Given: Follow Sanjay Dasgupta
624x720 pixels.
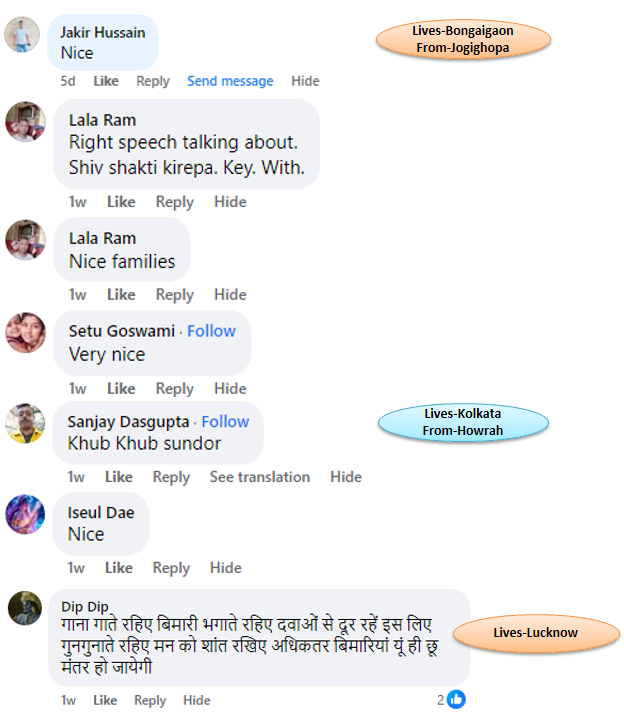Looking at the screenshot, I should (225, 421).
